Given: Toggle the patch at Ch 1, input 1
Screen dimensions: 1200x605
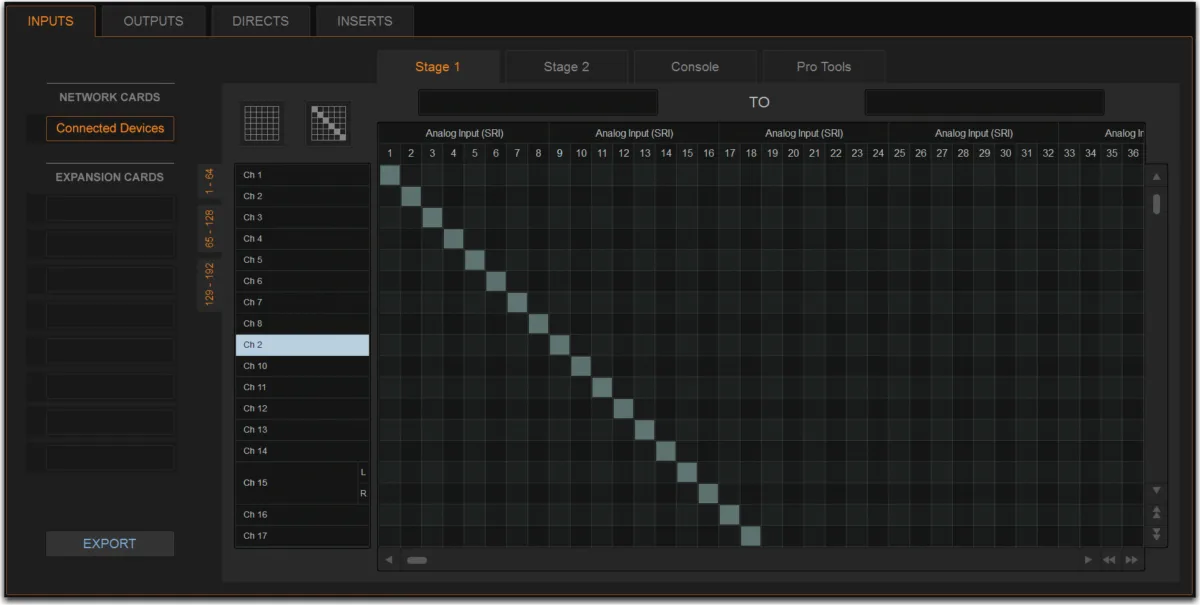Looking at the screenshot, I should pos(390,175).
